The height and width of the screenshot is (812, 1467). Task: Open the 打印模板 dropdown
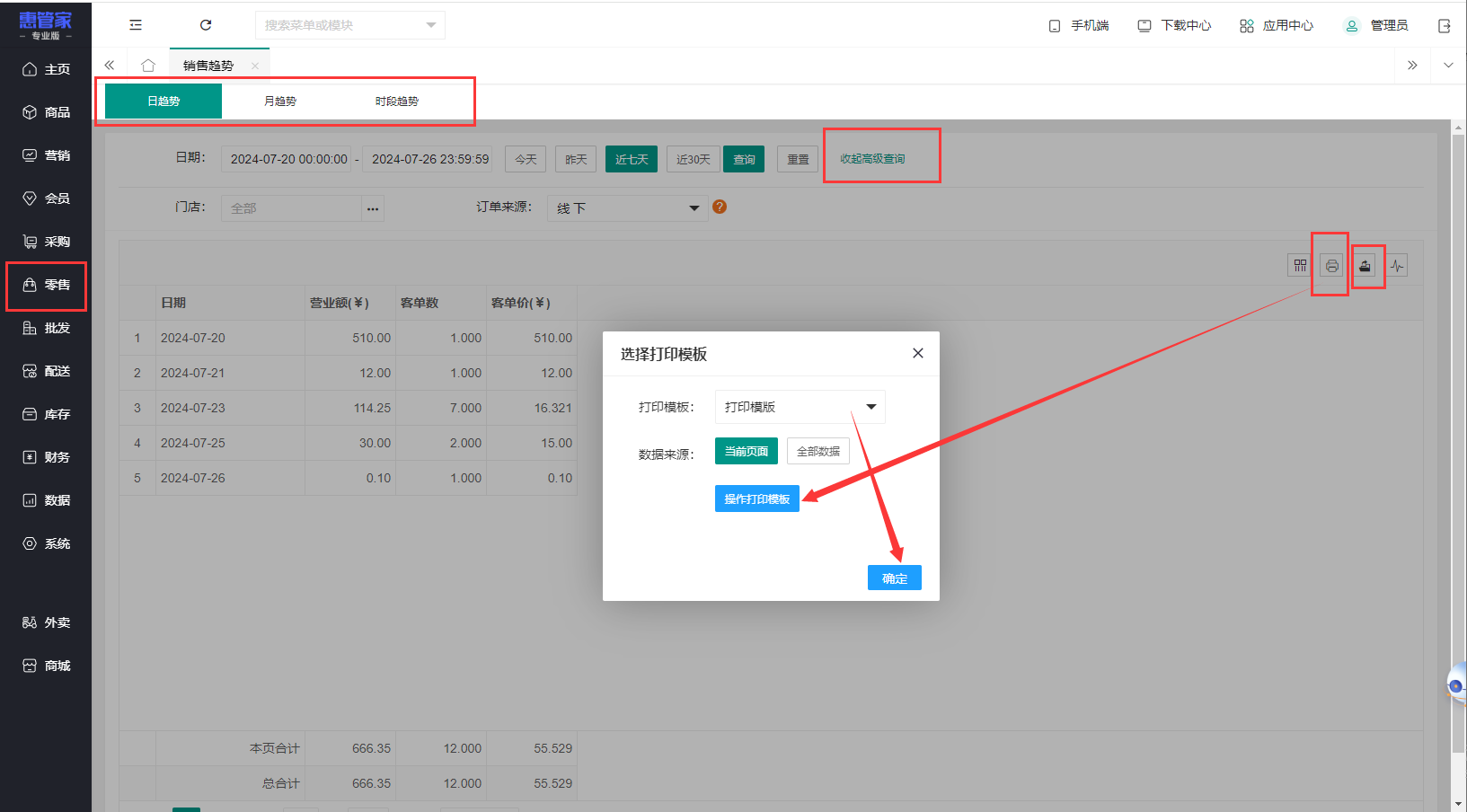800,407
